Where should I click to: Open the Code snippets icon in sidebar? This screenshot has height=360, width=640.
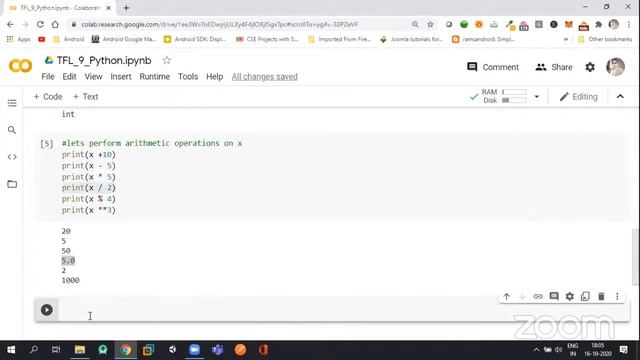tap(12, 157)
